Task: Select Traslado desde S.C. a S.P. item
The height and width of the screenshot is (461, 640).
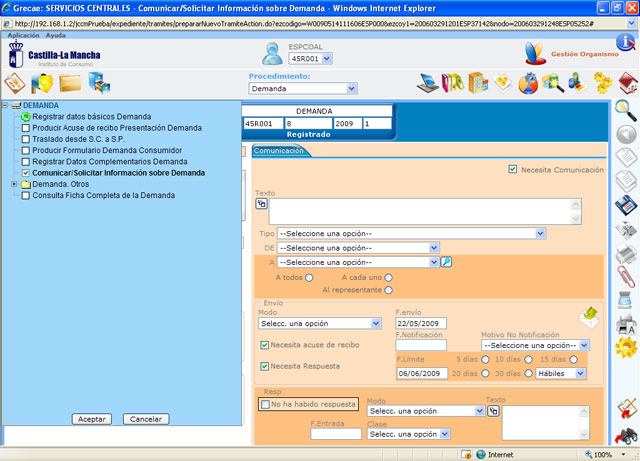Action: click(x=78, y=139)
